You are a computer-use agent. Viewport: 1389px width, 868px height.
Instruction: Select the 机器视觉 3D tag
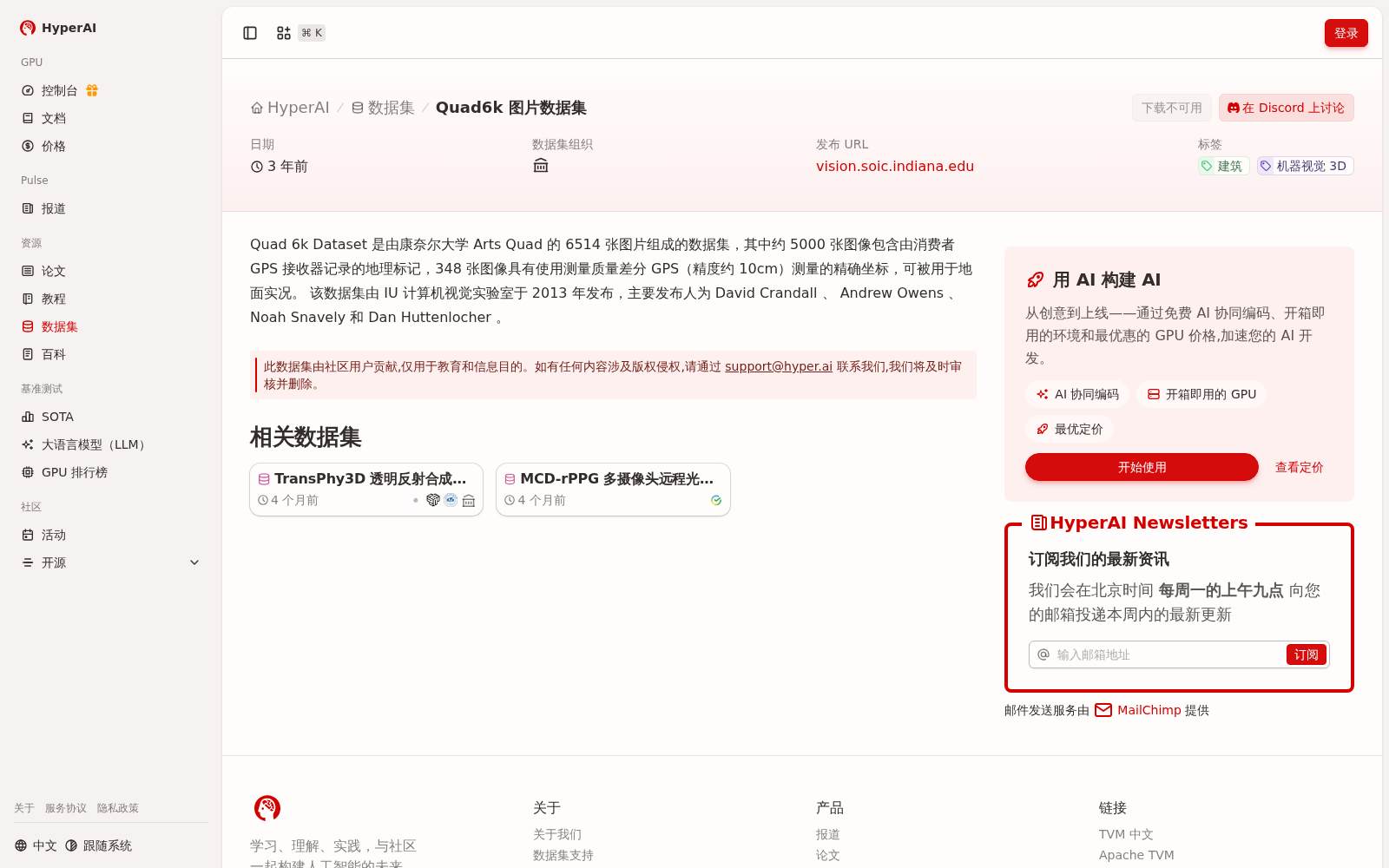point(1305,166)
